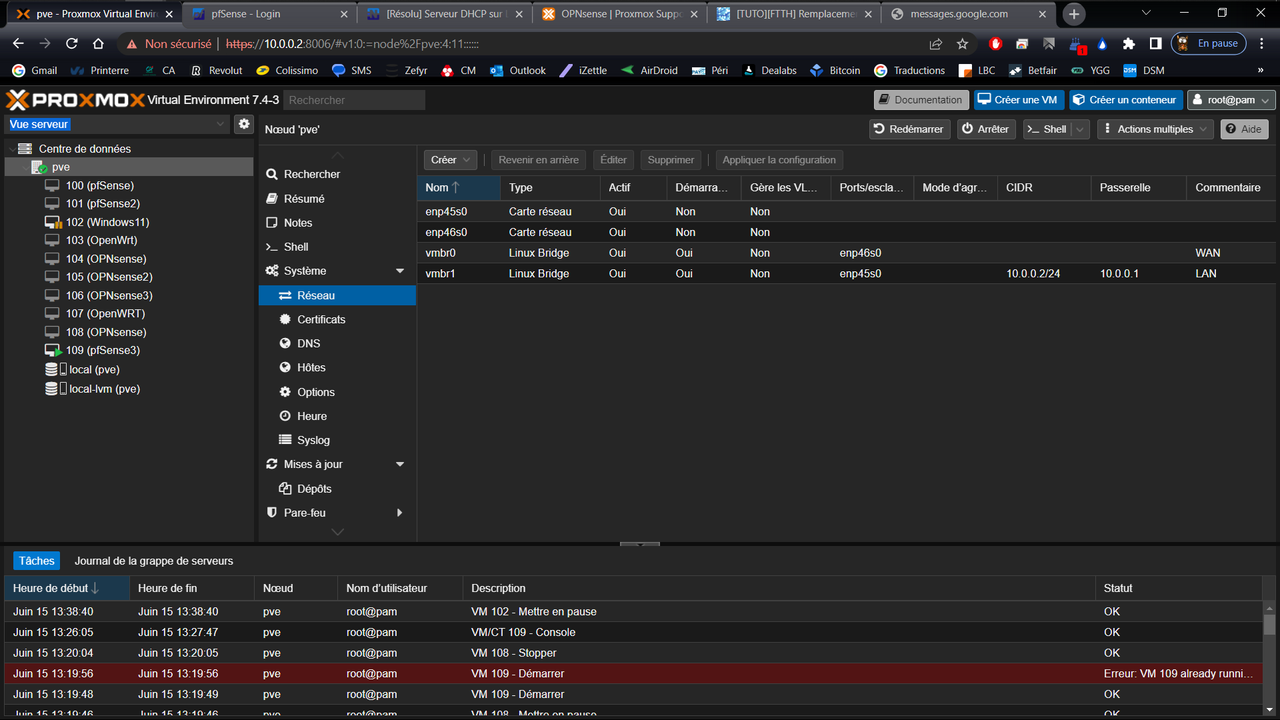Image resolution: width=1280 pixels, height=720 pixels.
Task: Click the Proxmox logo in header
Action: pyautogui.click(x=75, y=100)
